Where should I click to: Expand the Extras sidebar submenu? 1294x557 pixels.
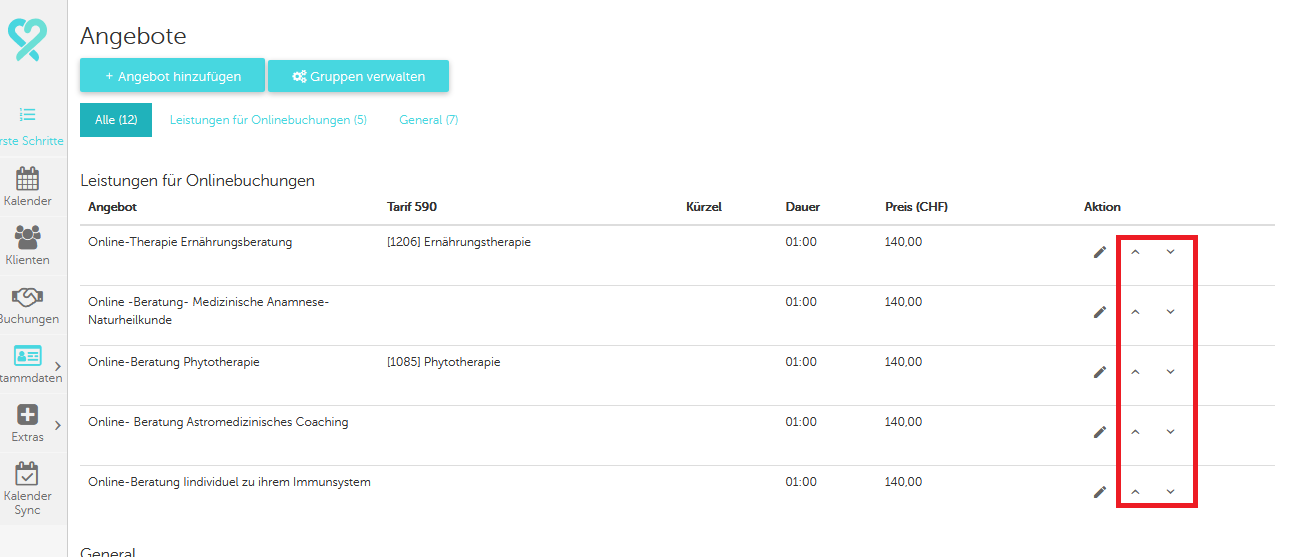coord(57,425)
